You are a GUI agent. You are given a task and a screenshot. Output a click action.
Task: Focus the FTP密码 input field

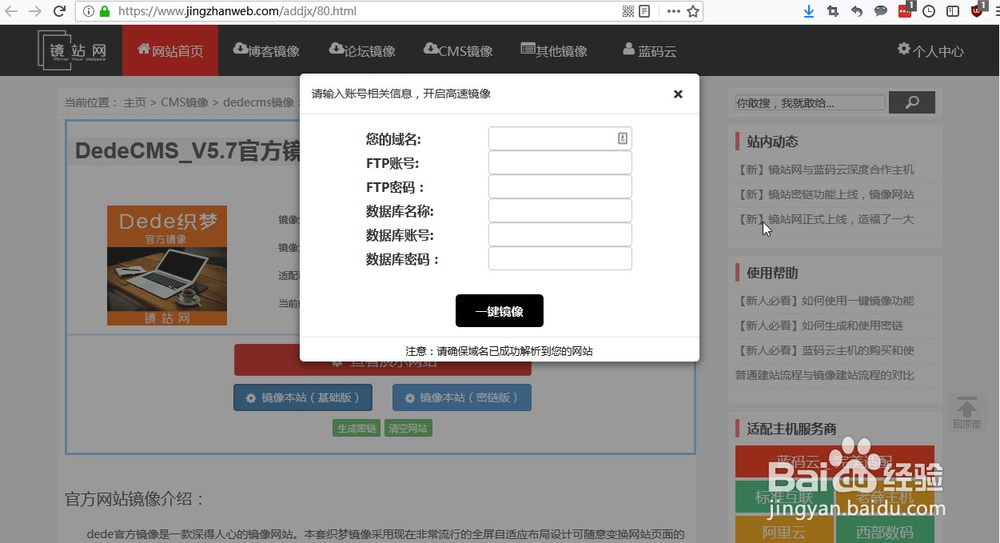[x=560, y=187]
